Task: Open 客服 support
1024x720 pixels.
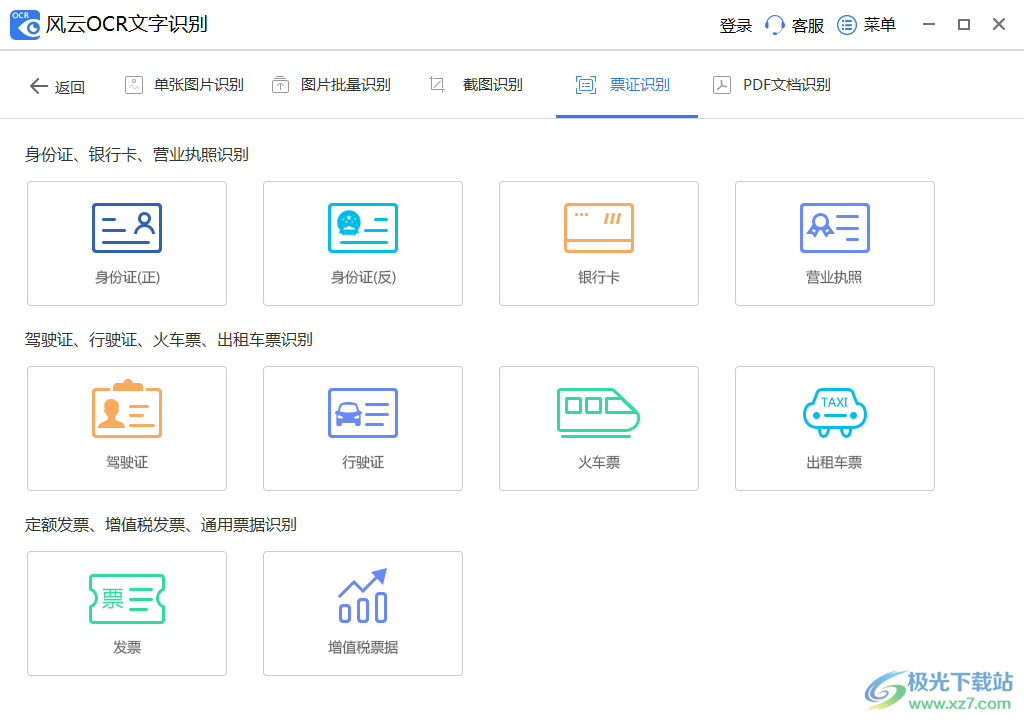Action: (x=808, y=25)
